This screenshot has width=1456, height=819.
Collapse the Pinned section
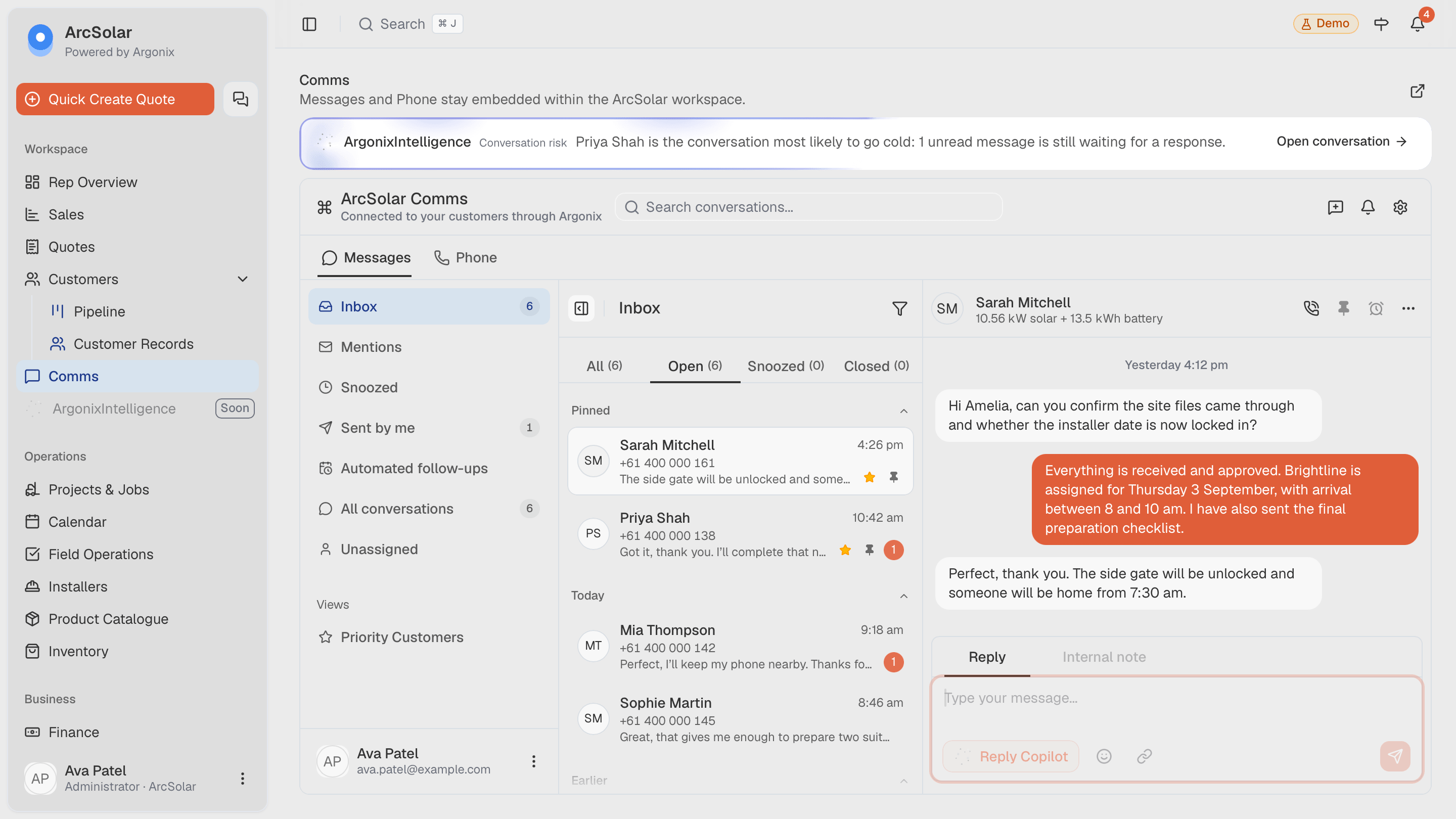coord(904,411)
